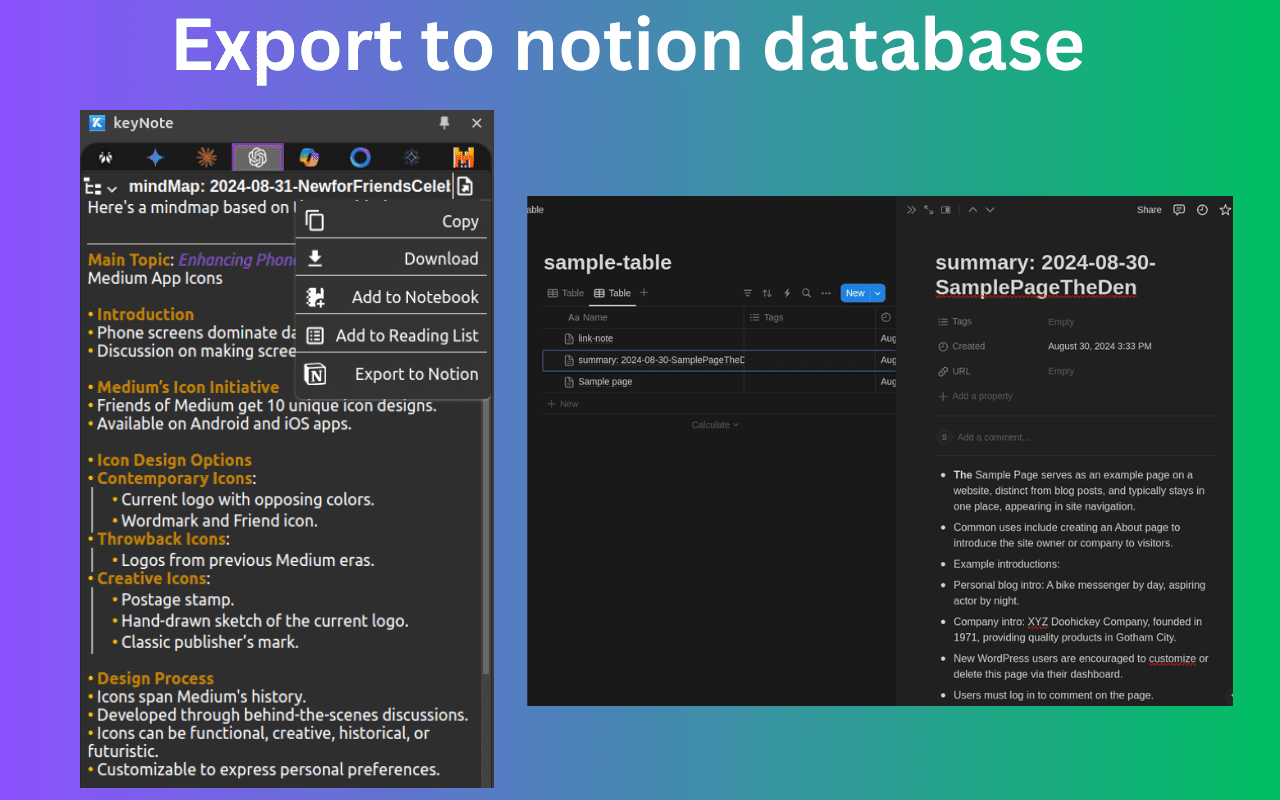1280x800 pixels.
Task: Choose Export to Notion from the menu
Action: pyautogui.click(x=392, y=374)
